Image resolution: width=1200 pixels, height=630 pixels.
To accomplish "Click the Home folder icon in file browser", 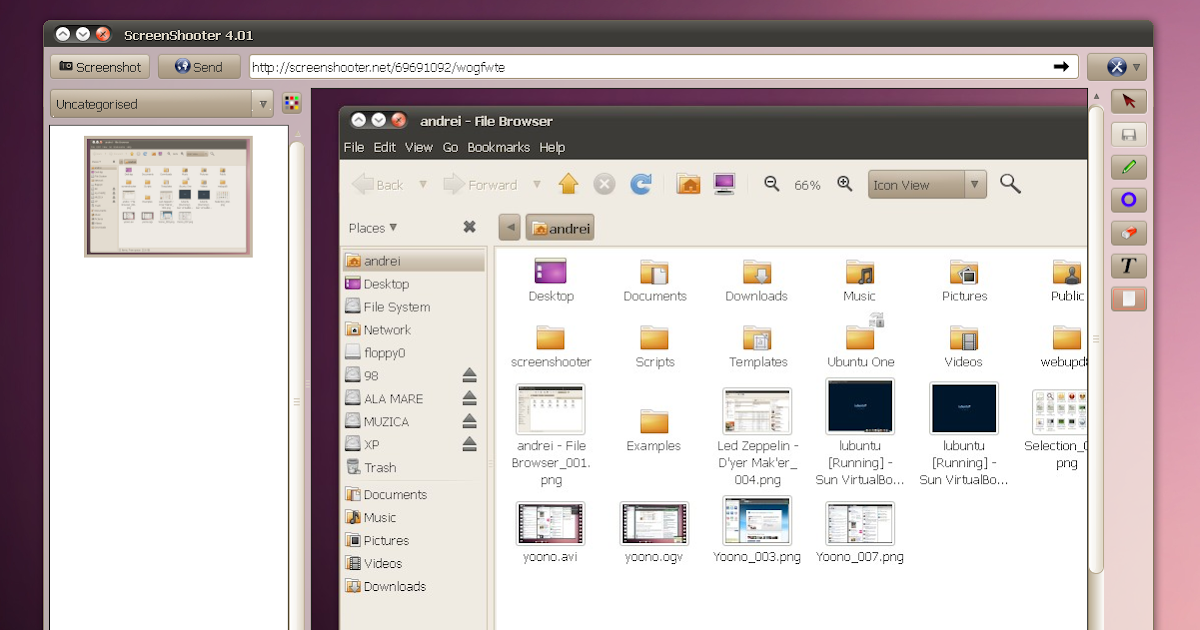I will [x=688, y=184].
